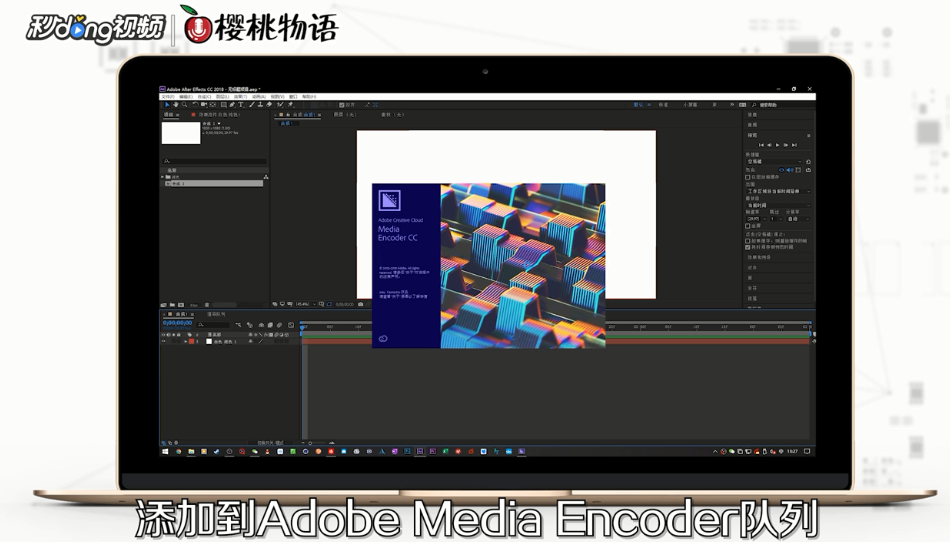Create a new folder in Project panel
Viewport: 950px width, 542px height.
(x=172, y=305)
